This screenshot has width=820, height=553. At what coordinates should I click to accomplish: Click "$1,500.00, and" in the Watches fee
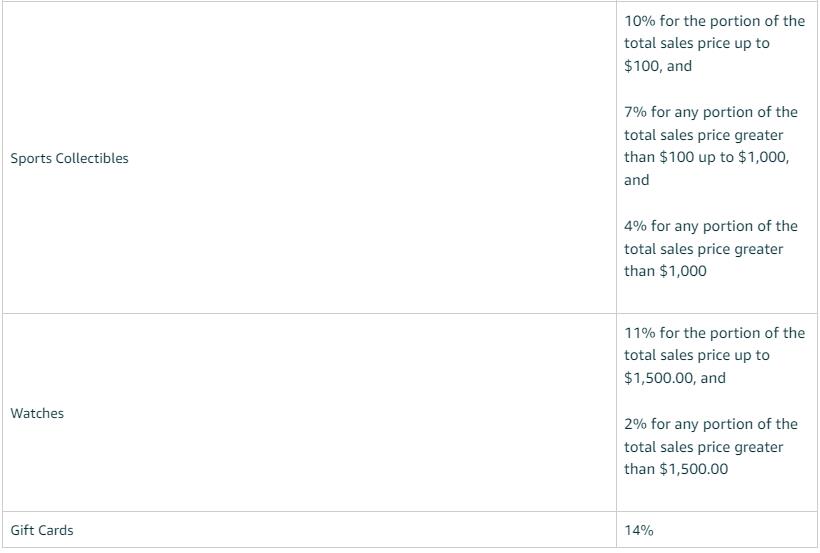coord(675,378)
